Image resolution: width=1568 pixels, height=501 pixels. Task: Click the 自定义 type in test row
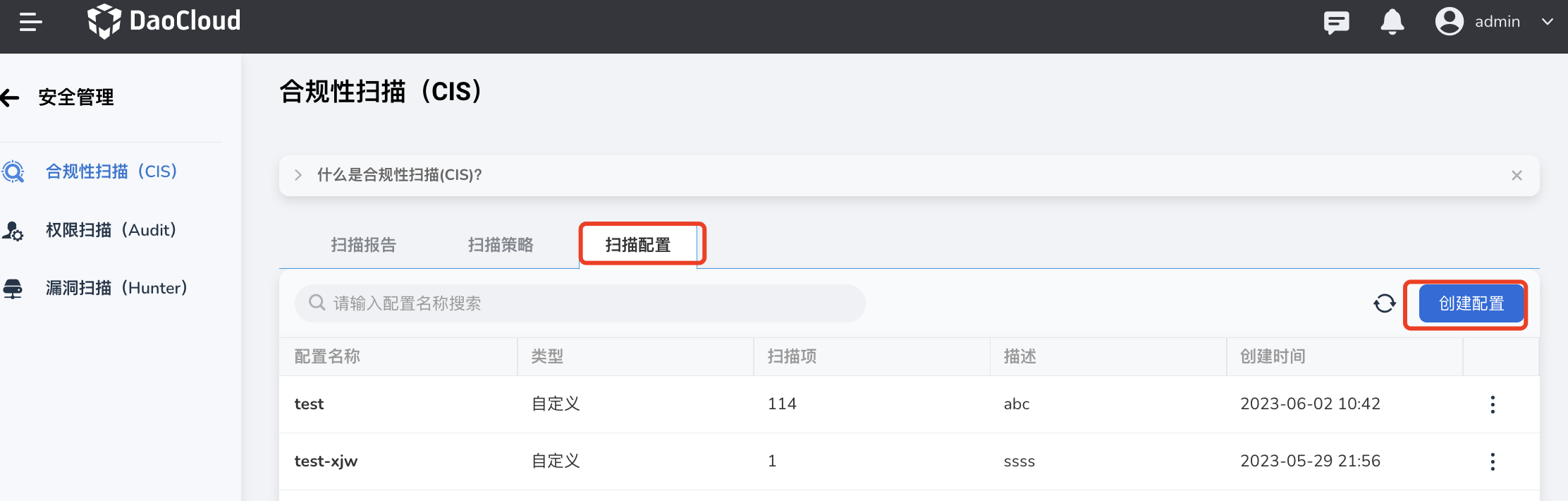coord(556,404)
